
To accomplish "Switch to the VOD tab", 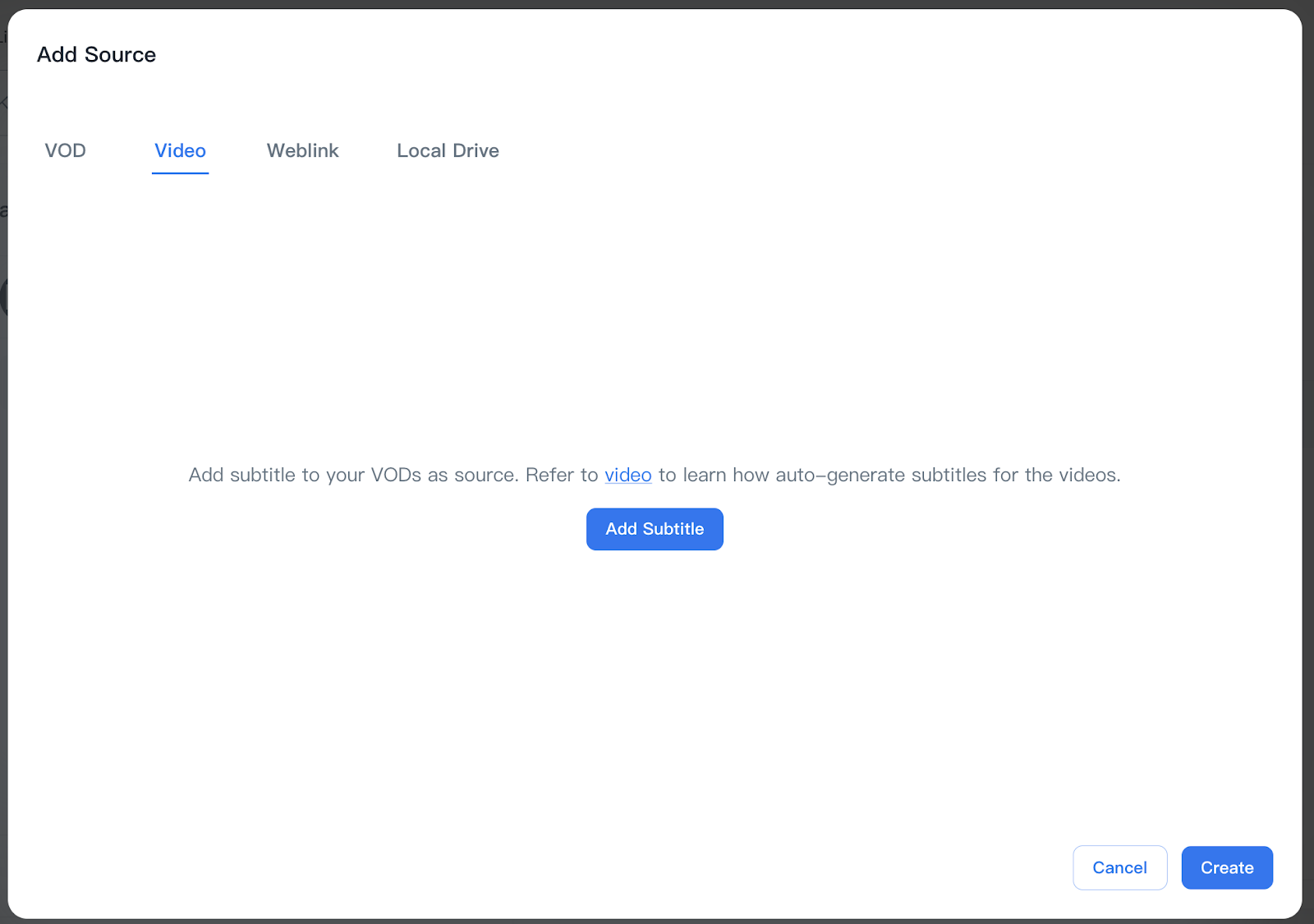I will click(65, 151).
